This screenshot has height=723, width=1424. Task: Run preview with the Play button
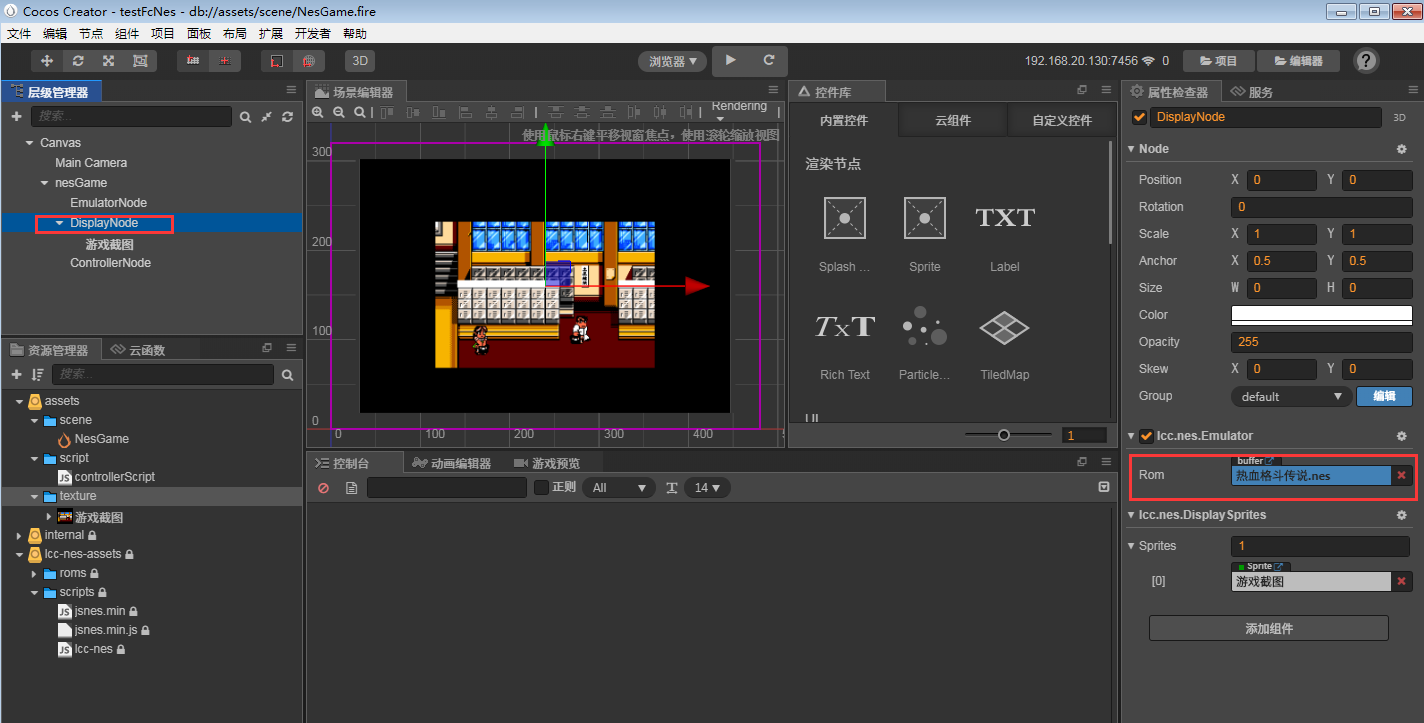pyautogui.click(x=731, y=60)
